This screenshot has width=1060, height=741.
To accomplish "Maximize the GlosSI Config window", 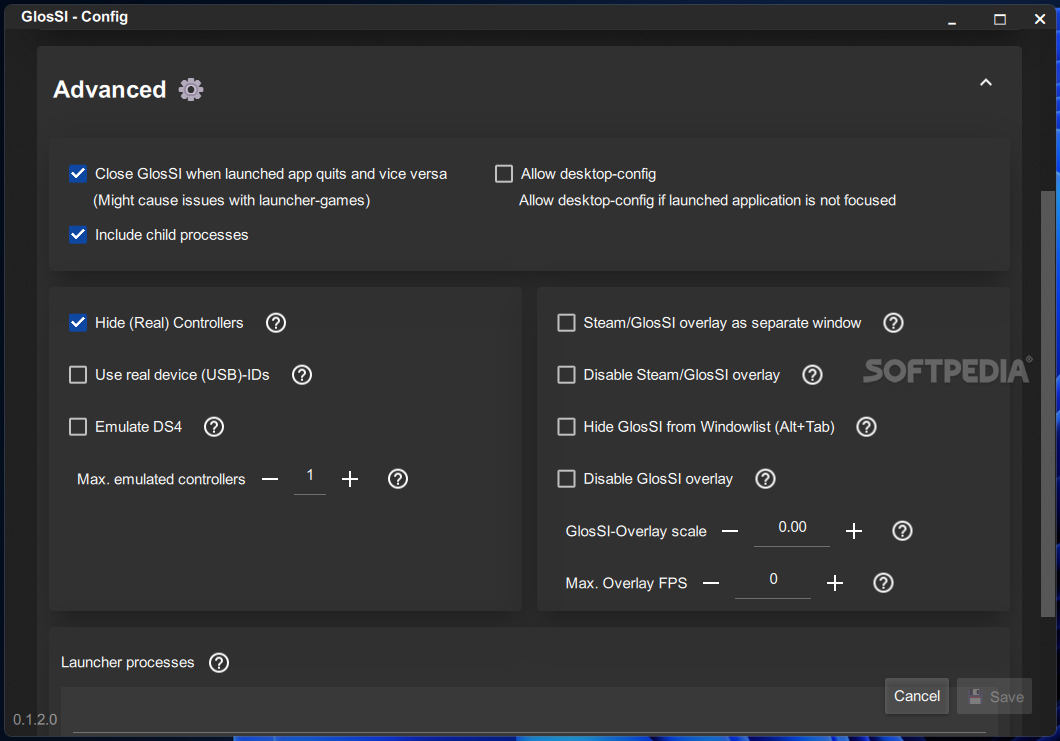I will pyautogui.click(x=1000, y=19).
